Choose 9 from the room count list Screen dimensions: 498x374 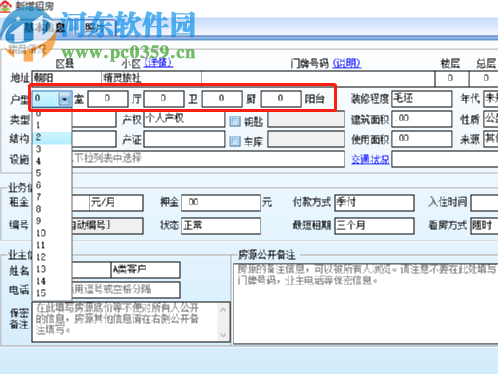click(x=52, y=221)
